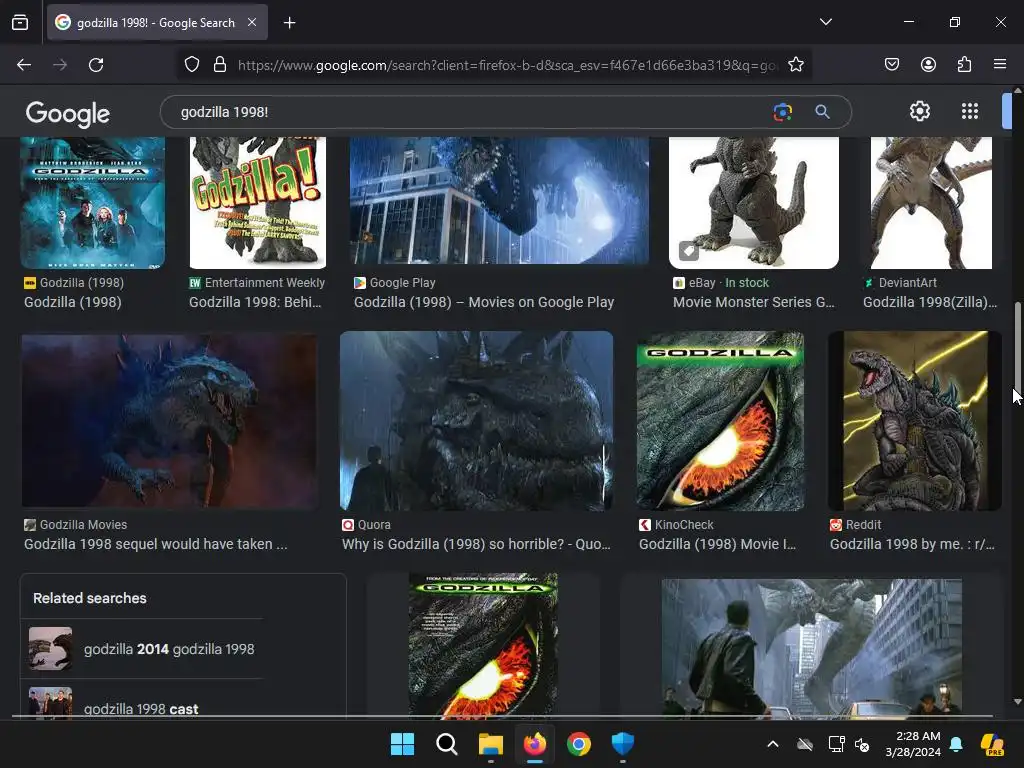Viewport: 1024px width, 768px height.
Task: Open the eBay Godzilla figure image
Action: point(754,203)
